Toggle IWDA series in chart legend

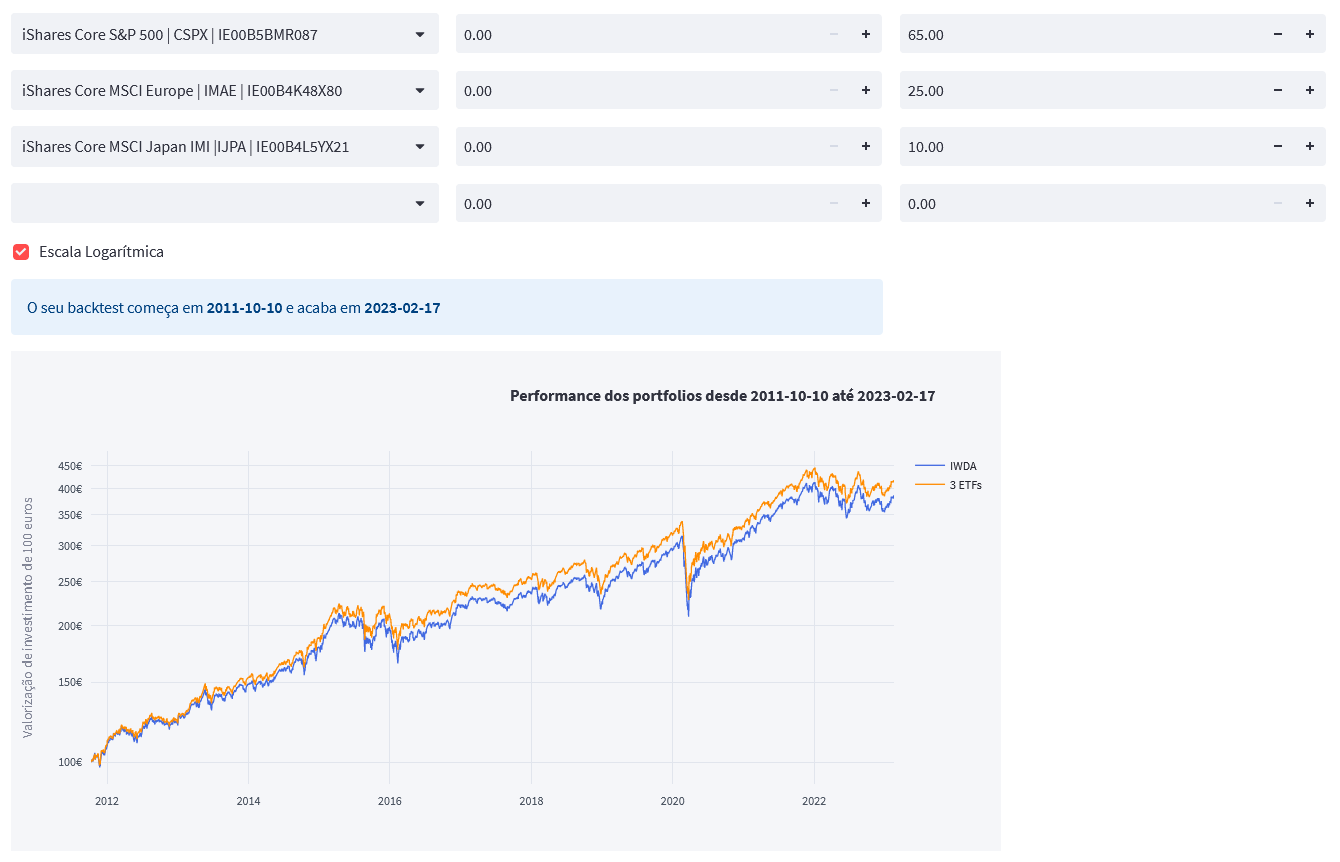tap(963, 466)
